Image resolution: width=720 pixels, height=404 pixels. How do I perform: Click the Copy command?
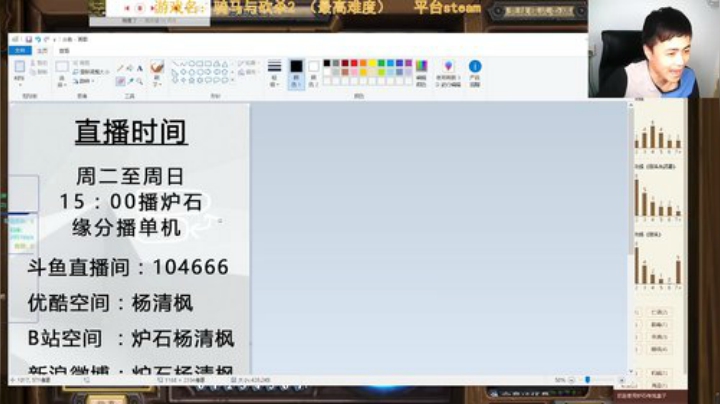[39, 72]
